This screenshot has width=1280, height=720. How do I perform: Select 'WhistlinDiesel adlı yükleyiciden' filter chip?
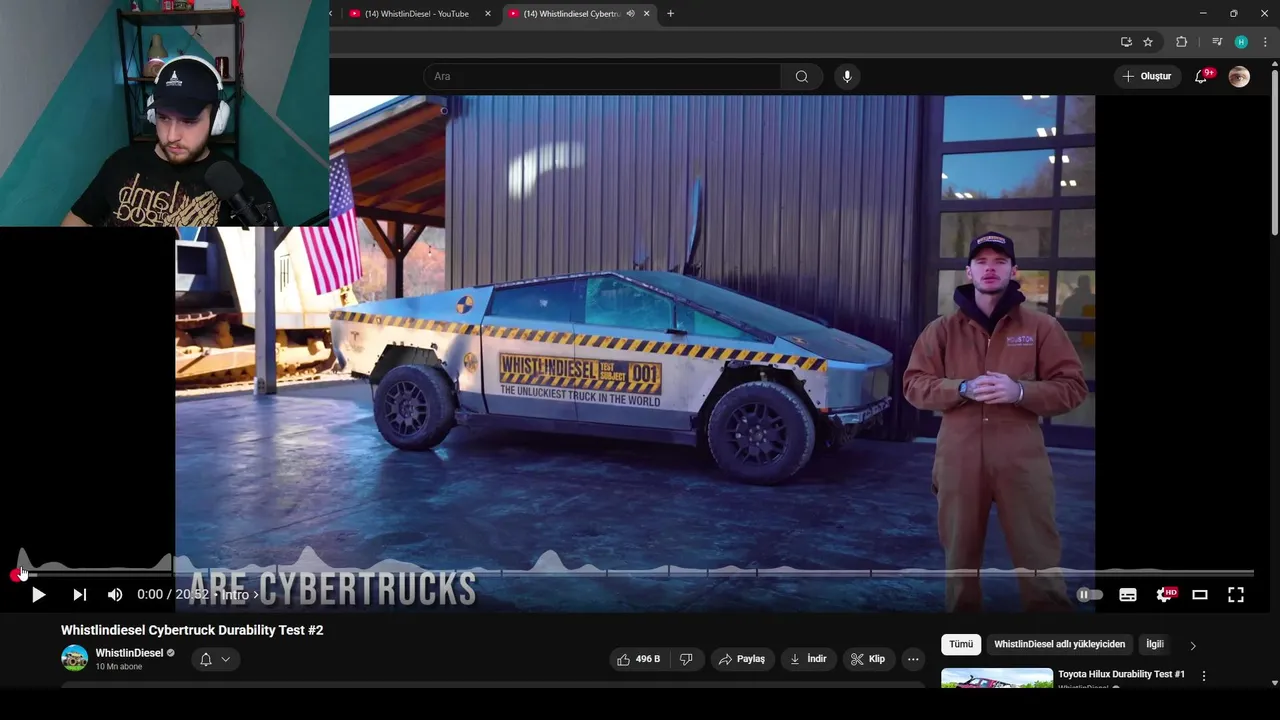pyautogui.click(x=1060, y=645)
